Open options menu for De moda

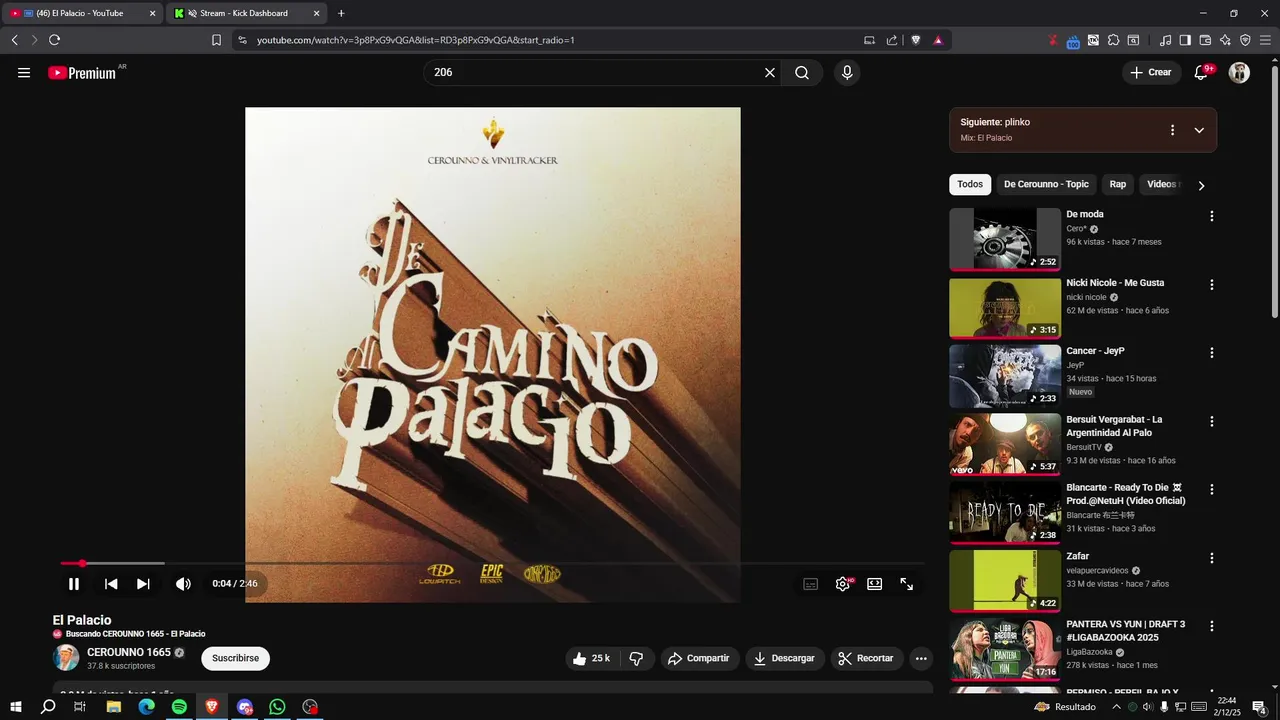coord(1212,216)
